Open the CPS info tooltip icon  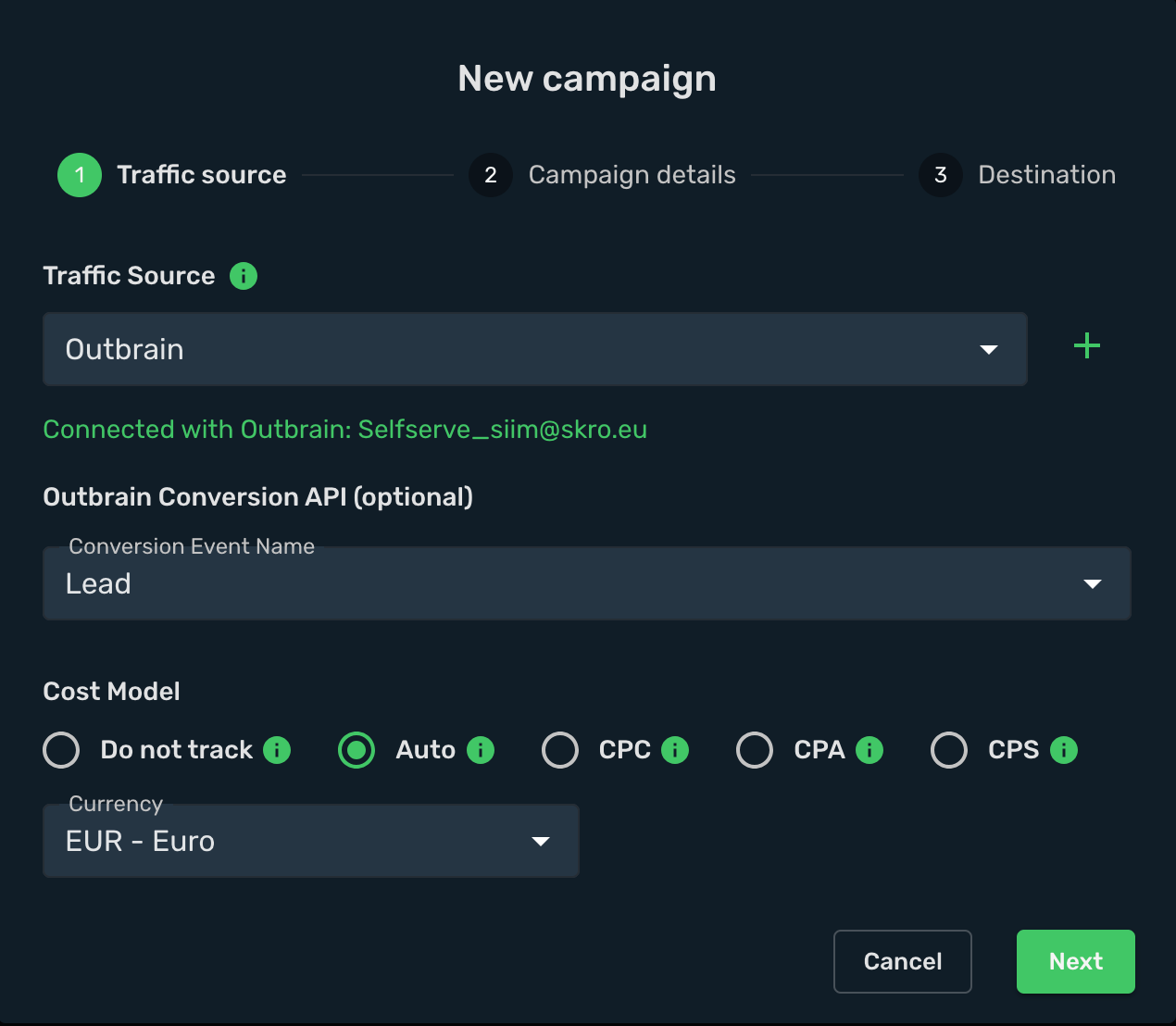coord(1064,750)
